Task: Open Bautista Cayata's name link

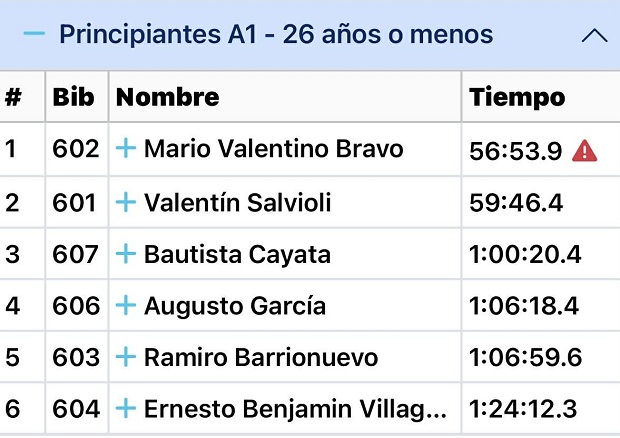Action: point(237,254)
